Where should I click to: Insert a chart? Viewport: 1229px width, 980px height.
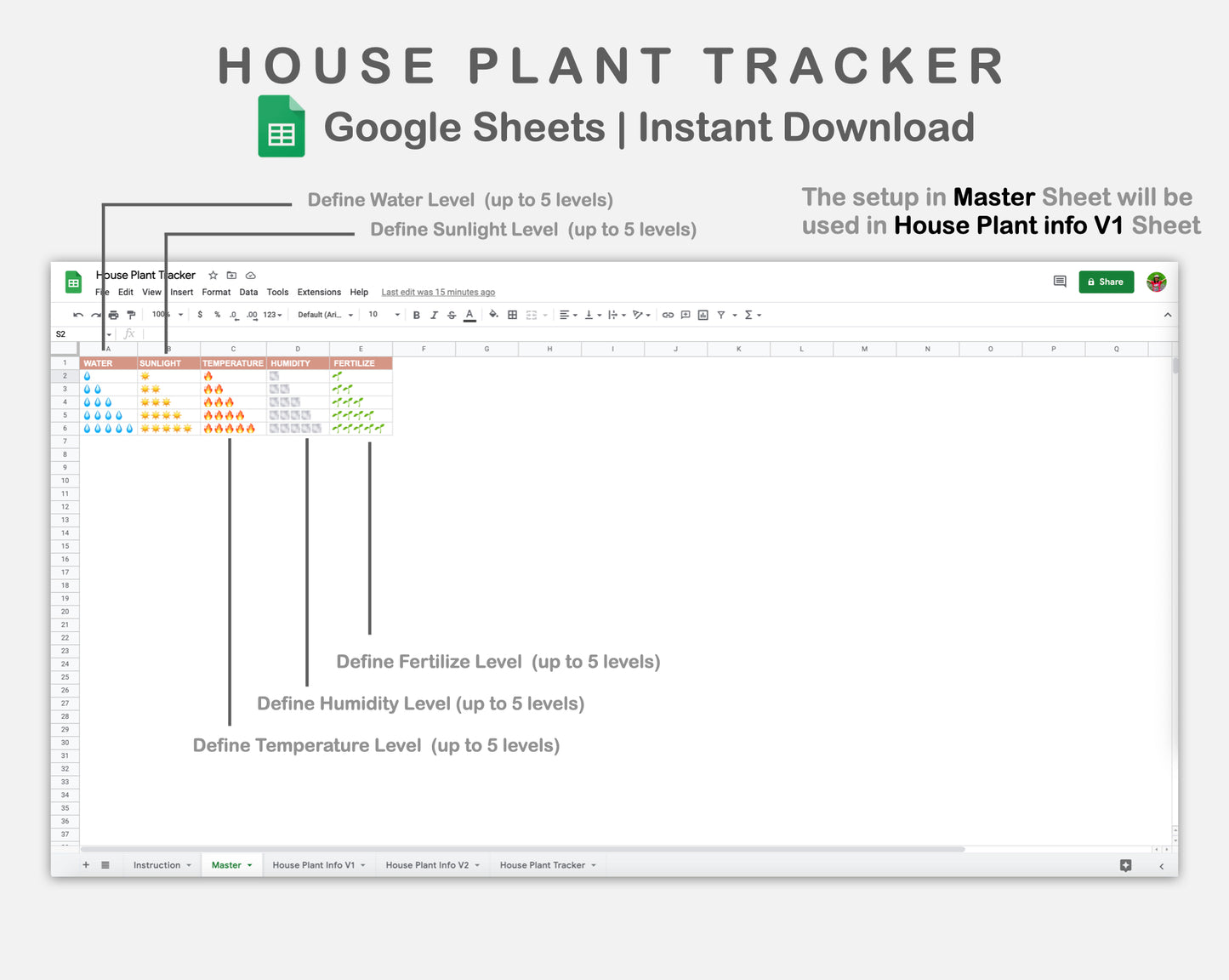click(x=703, y=315)
